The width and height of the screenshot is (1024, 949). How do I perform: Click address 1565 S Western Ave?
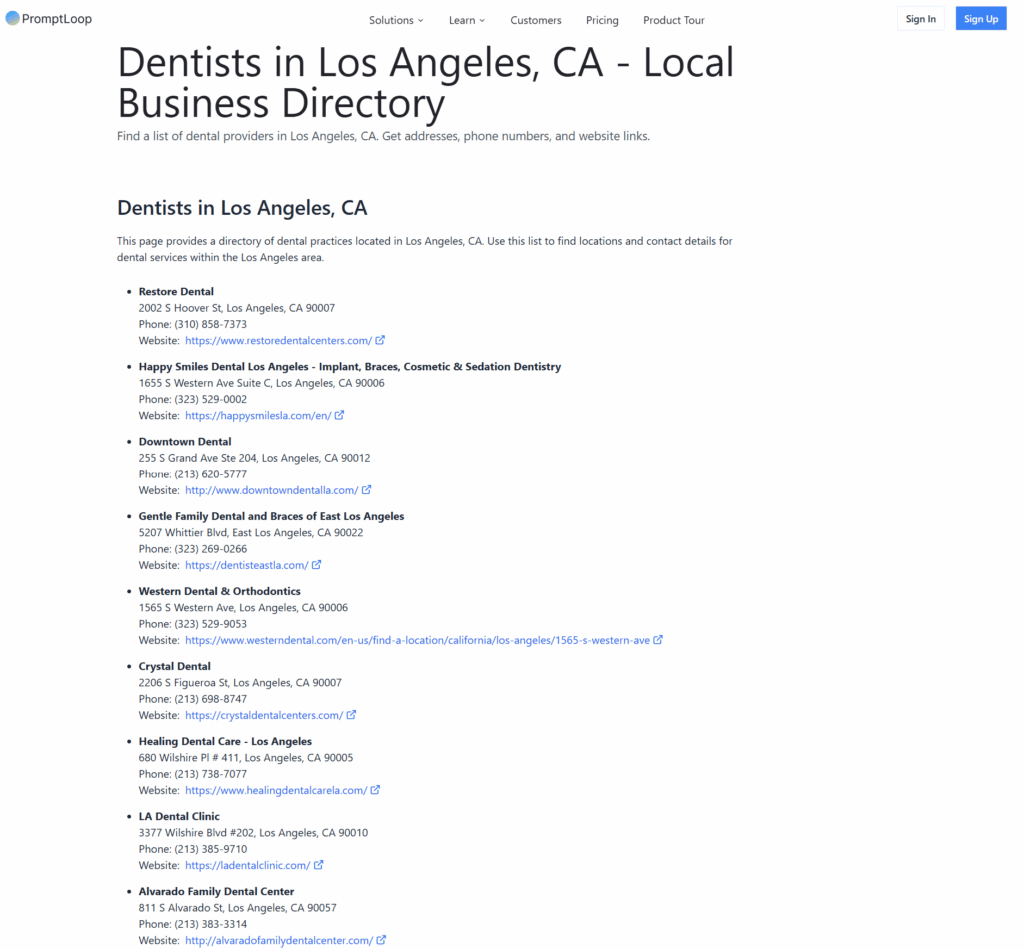click(x=243, y=607)
